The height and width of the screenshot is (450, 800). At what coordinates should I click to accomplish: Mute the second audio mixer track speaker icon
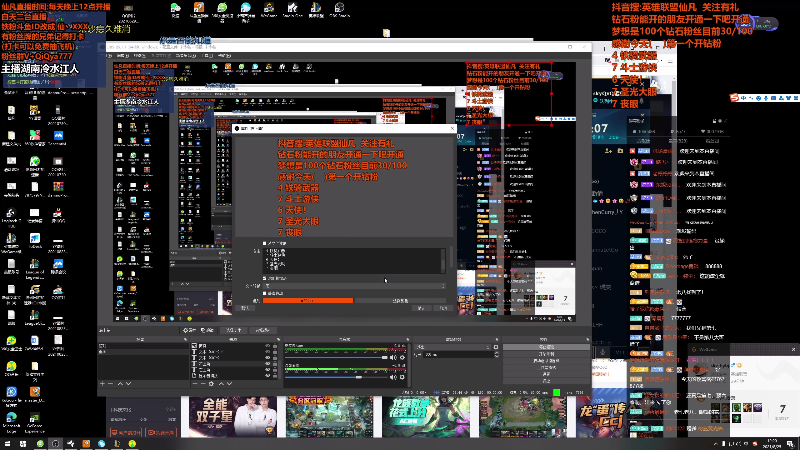(393, 377)
